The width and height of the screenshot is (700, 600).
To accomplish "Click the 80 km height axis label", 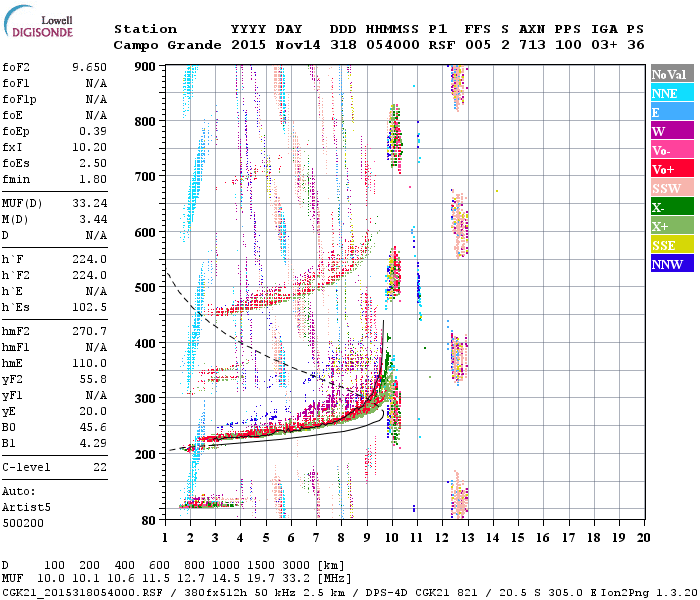I will tap(149, 520).
